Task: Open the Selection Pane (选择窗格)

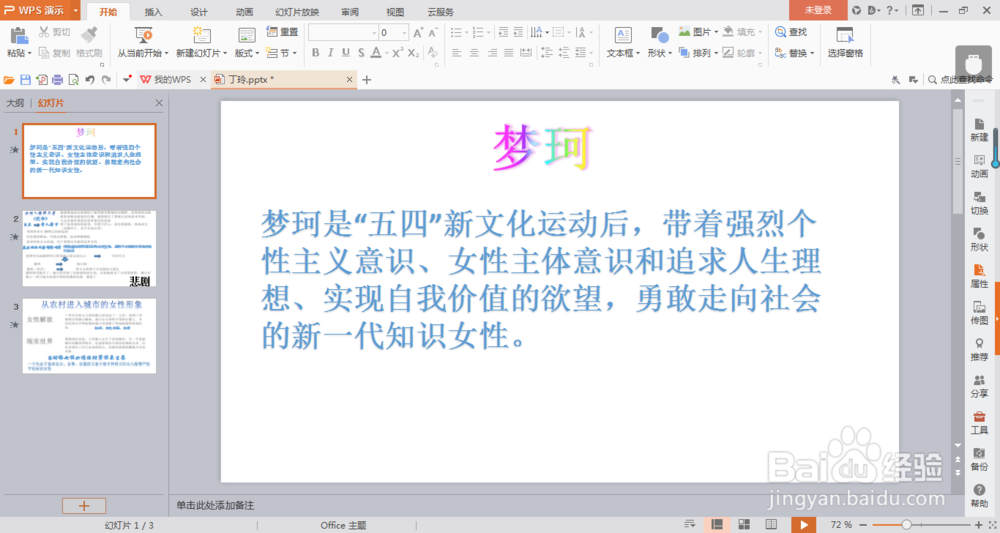Action: pyautogui.click(x=845, y=42)
